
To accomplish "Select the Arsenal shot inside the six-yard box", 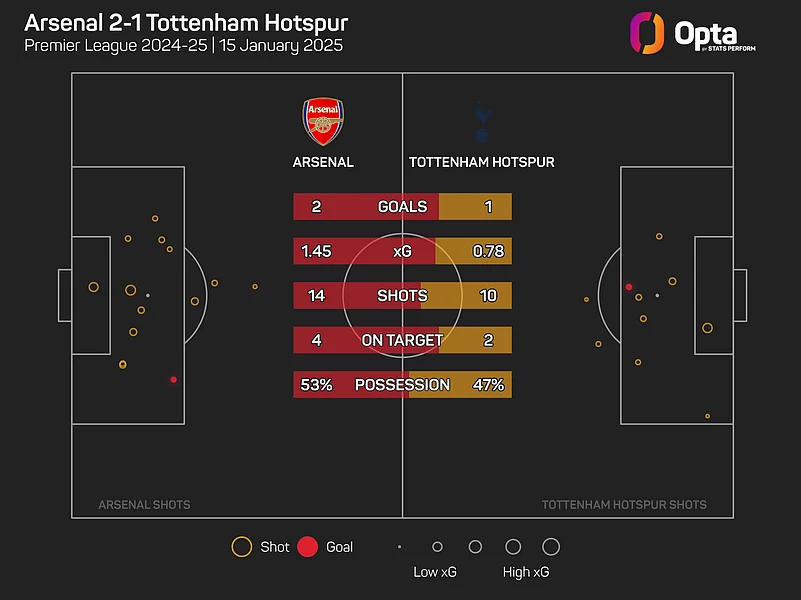I will 93,287.
